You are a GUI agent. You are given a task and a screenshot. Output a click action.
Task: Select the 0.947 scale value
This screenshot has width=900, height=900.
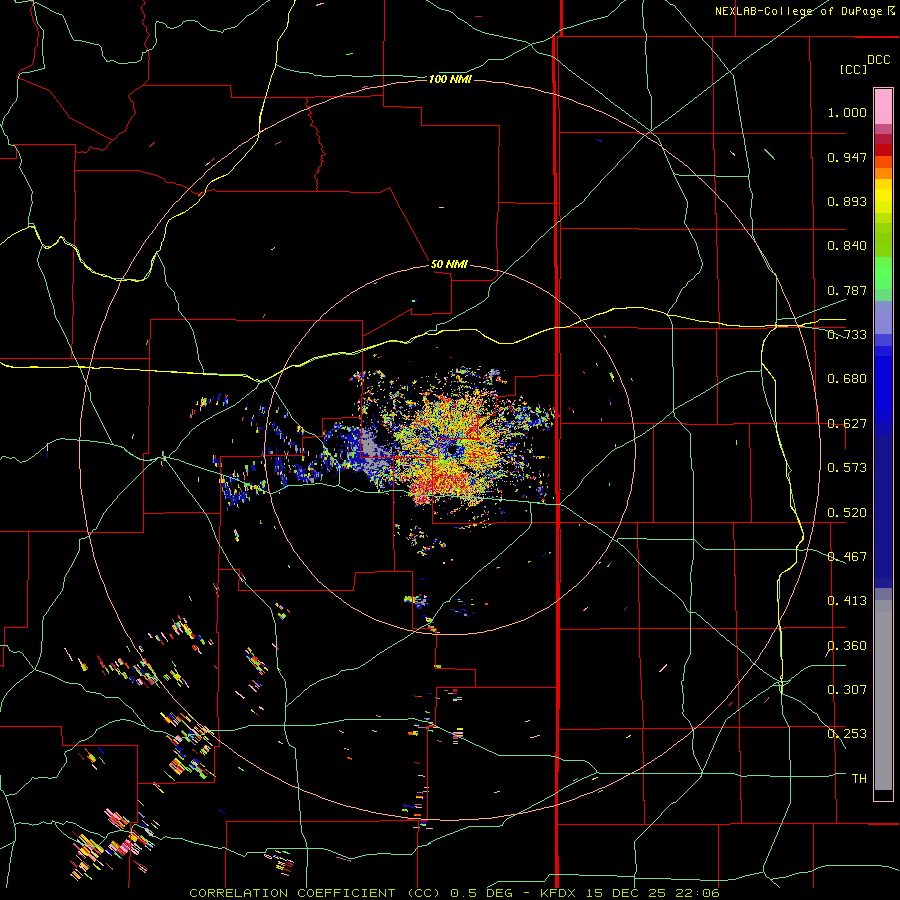point(847,157)
